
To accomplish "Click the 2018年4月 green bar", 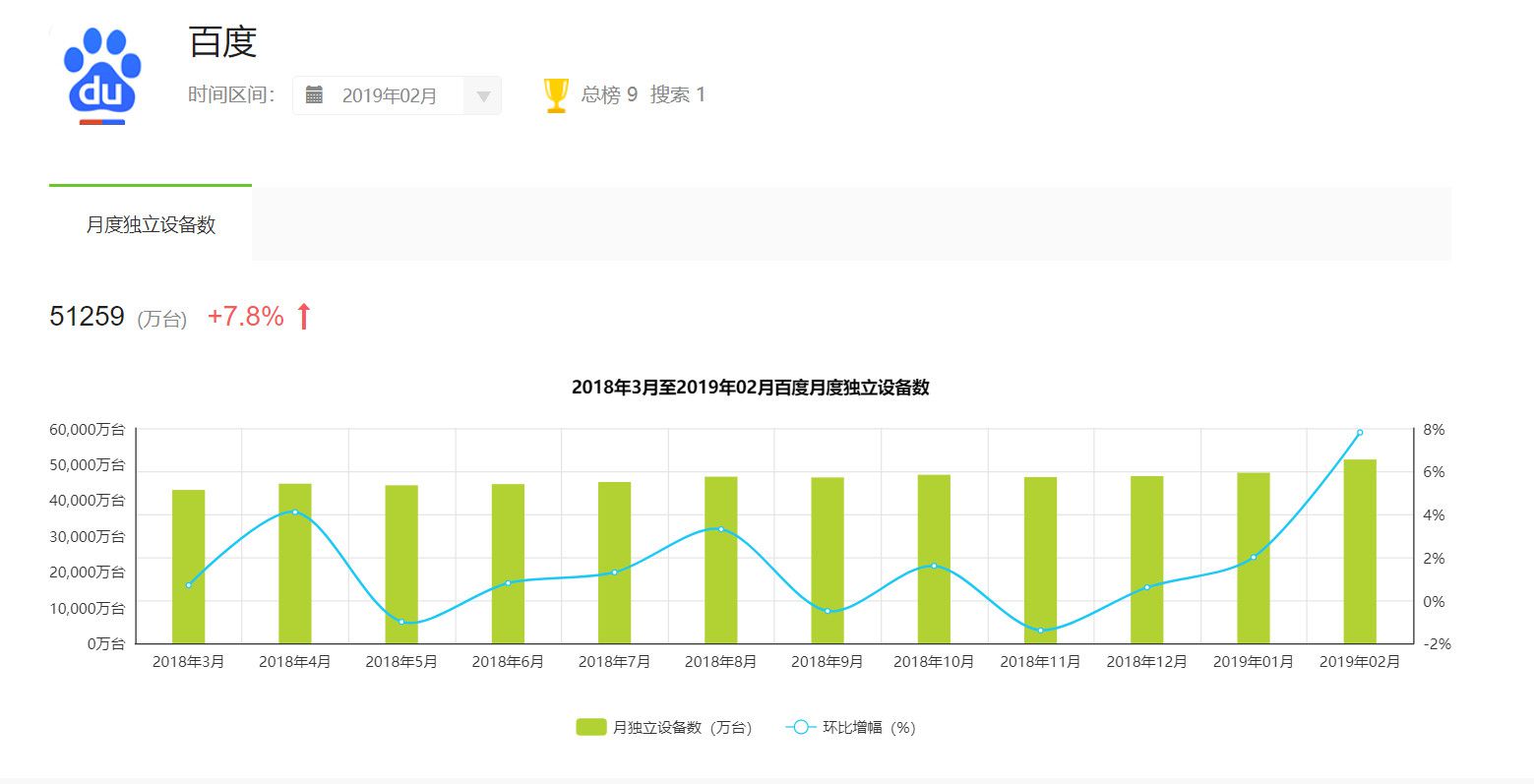I will pos(295,564).
